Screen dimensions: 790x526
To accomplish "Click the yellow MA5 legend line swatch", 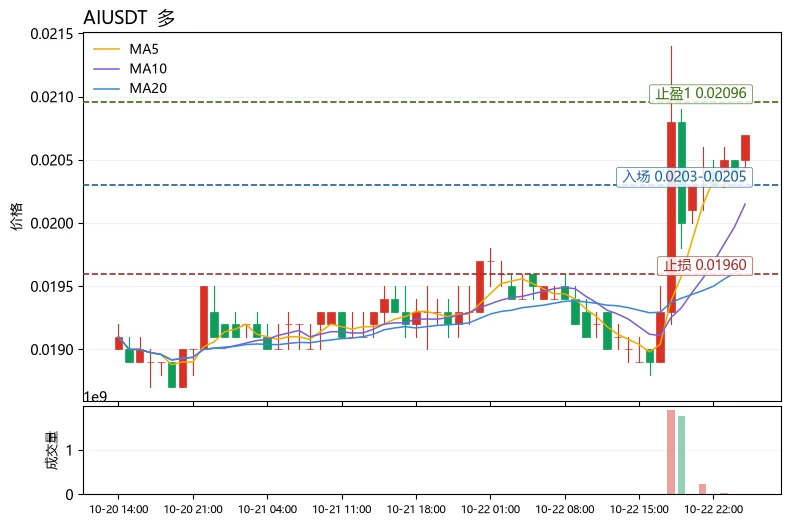I will [x=107, y=49].
